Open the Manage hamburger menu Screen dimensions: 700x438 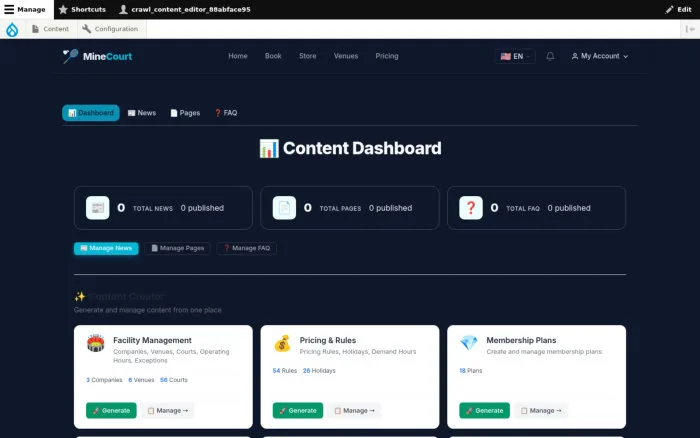25,9
